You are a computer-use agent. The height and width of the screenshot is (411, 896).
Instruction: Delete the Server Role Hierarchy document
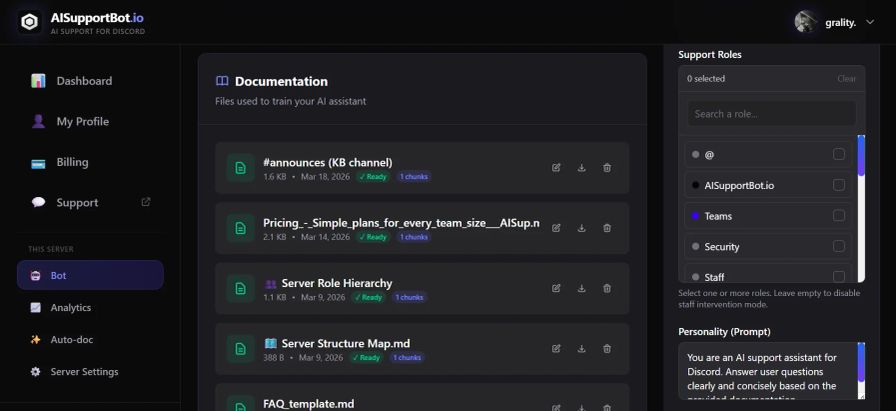coord(607,289)
